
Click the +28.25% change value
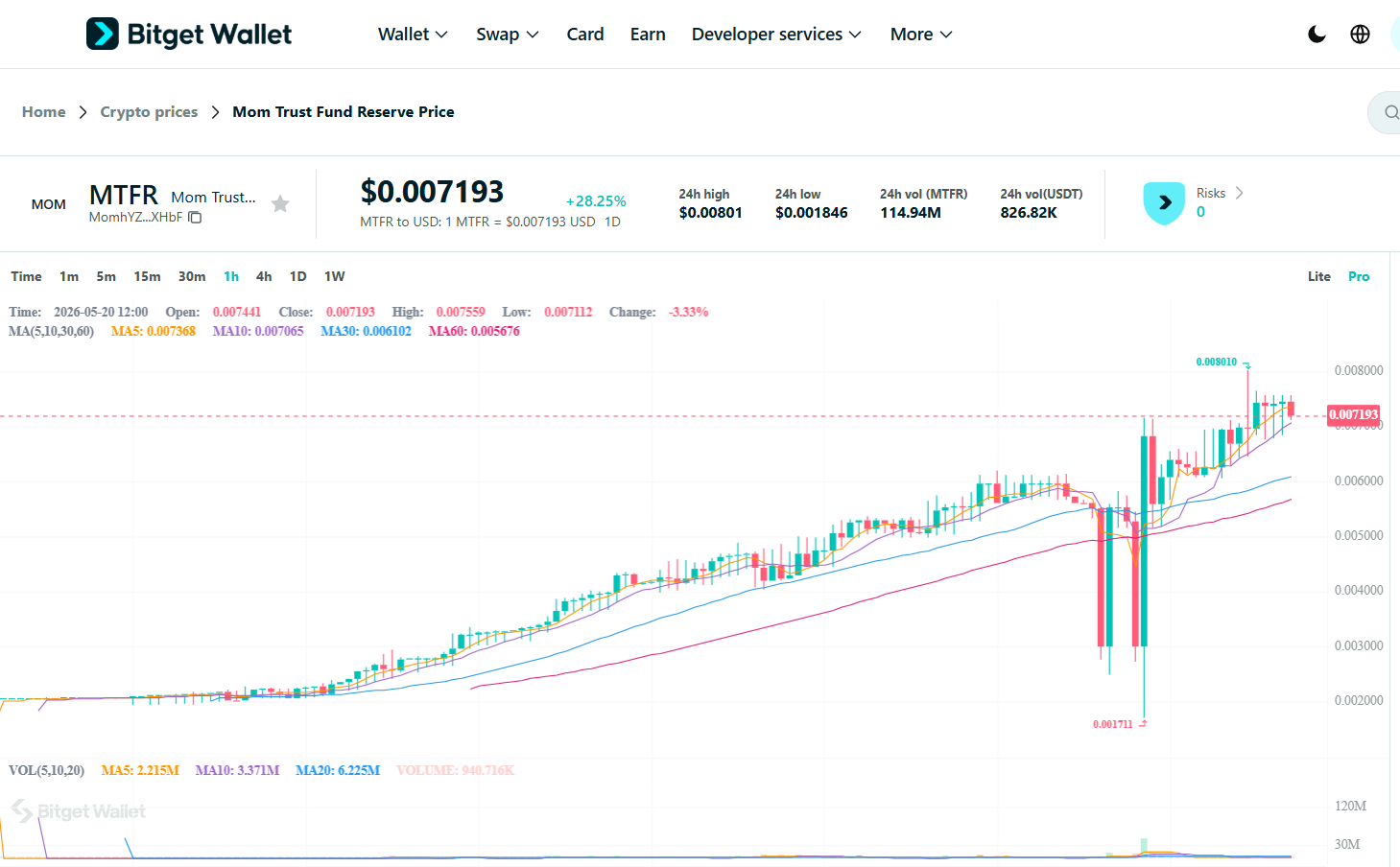(596, 201)
